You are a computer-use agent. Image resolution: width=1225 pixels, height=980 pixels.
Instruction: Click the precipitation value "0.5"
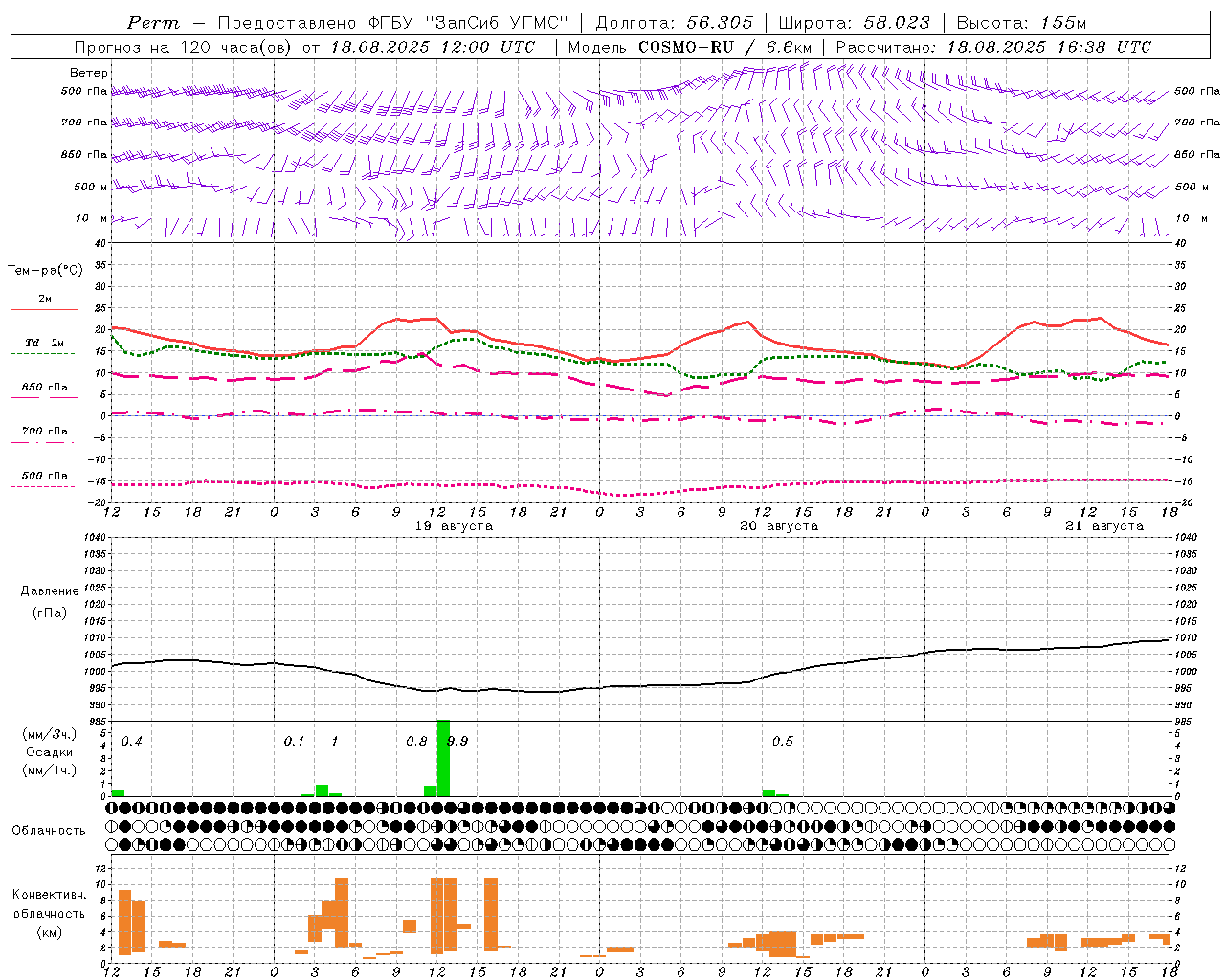click(x=783, y=742)
